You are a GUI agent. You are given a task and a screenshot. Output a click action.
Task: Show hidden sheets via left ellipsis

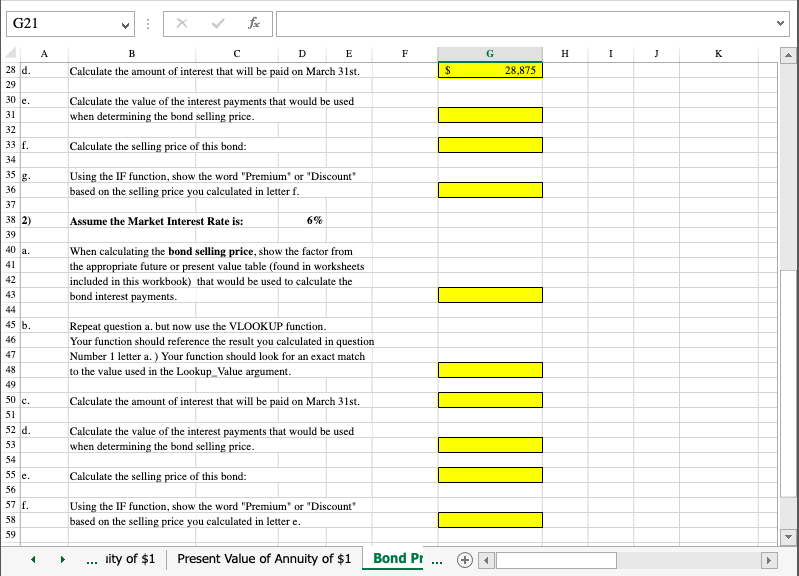coord(92,560)
